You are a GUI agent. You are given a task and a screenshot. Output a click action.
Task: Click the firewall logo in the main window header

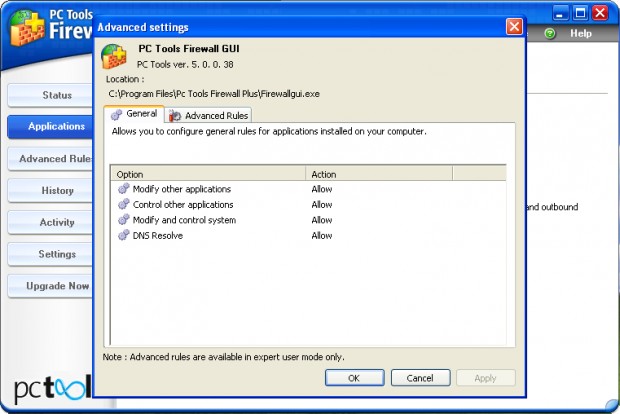tap(26, 28)
